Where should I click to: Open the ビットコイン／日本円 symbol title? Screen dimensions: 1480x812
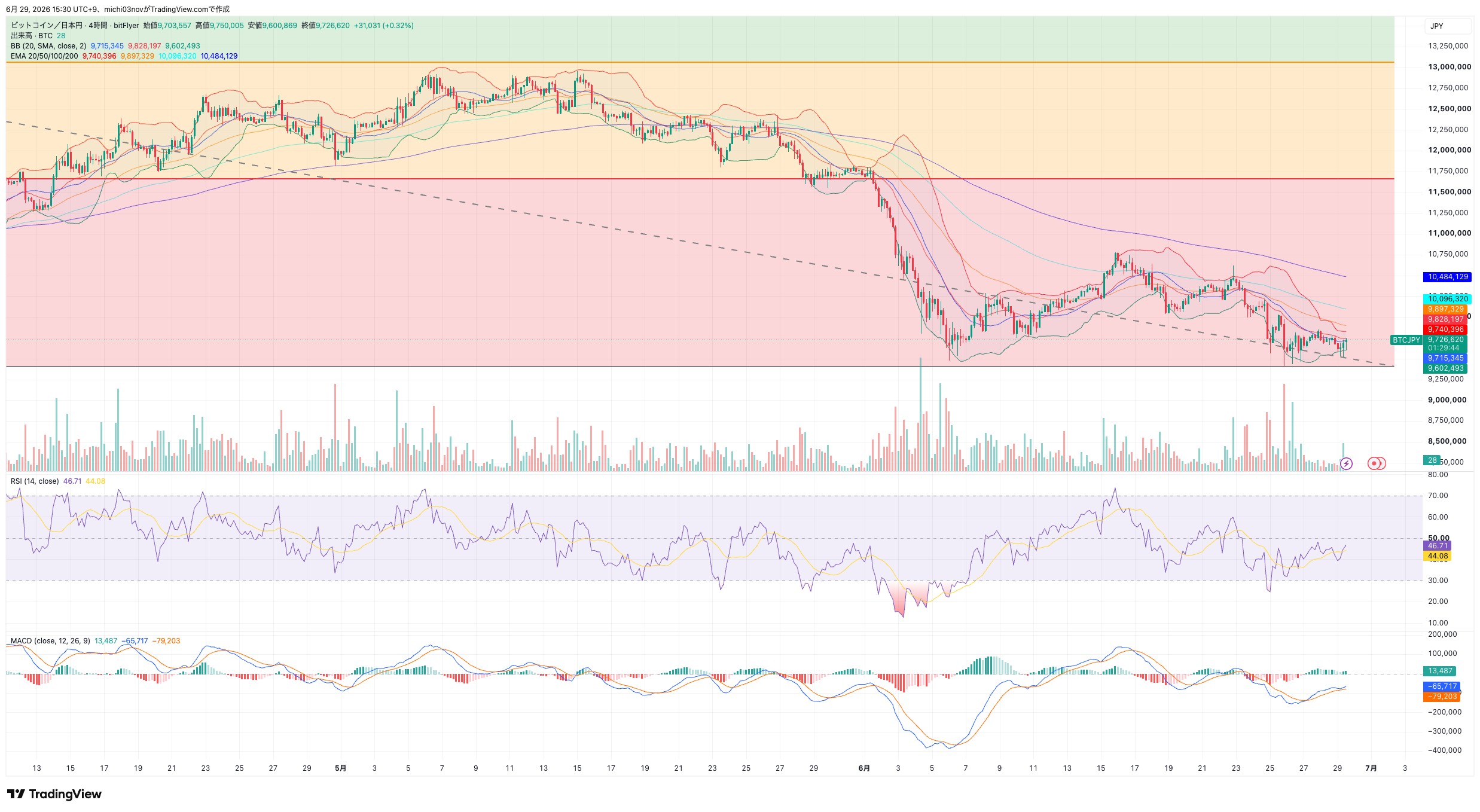tap(47, 26)
